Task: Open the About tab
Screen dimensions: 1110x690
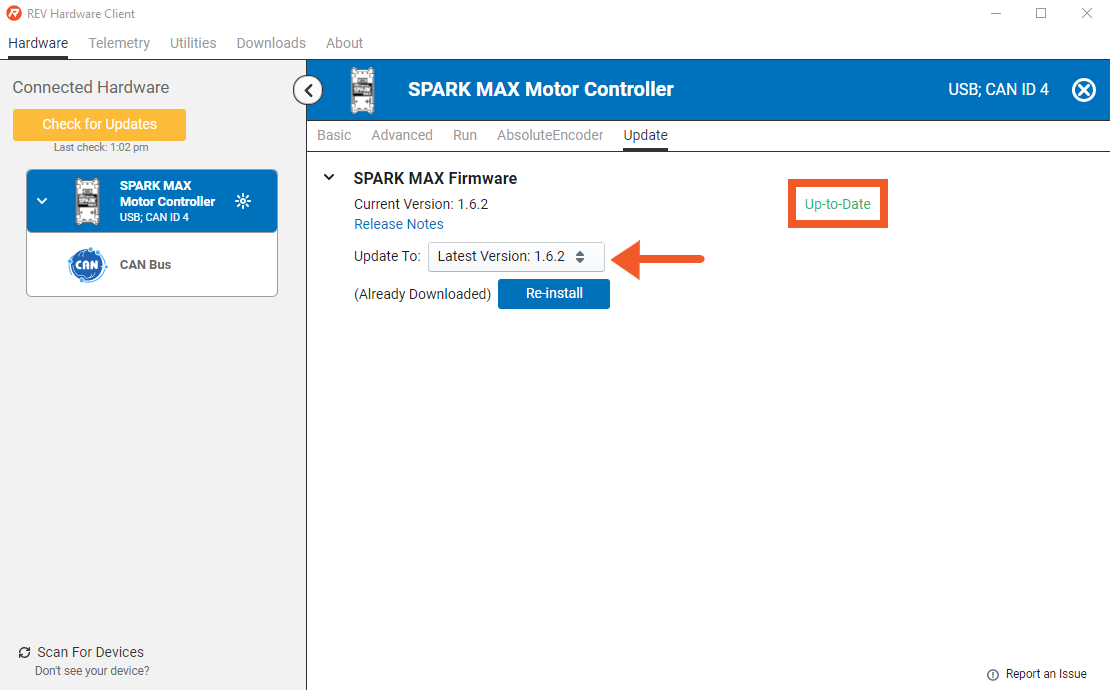Action: [344, 43]
